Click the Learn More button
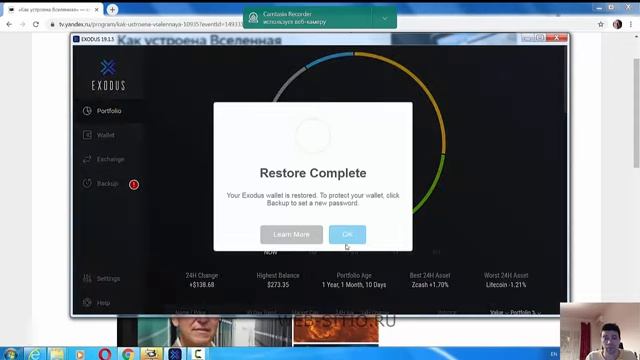640x360 pixels. click(291, 235)
